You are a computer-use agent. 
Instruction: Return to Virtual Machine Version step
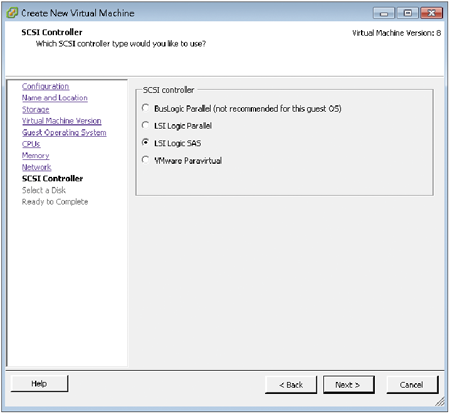click(62, 121)
